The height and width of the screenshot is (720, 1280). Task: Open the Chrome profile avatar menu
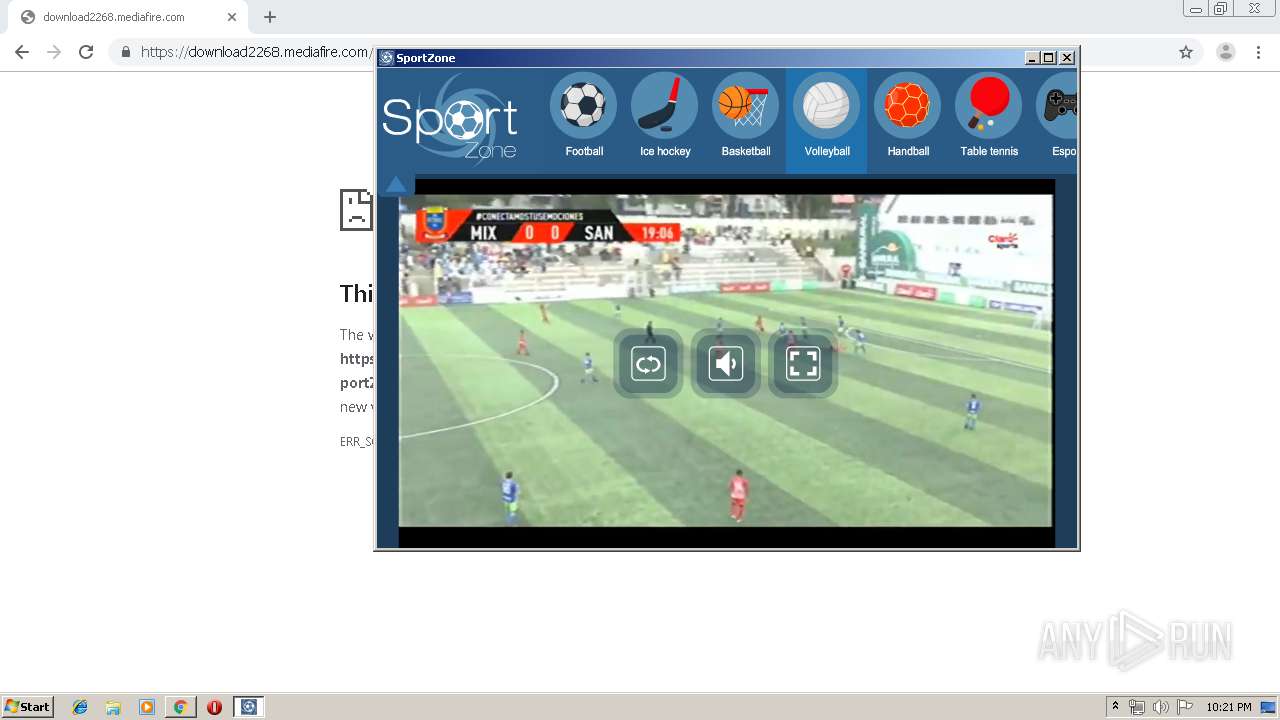tap(1226, 52)
